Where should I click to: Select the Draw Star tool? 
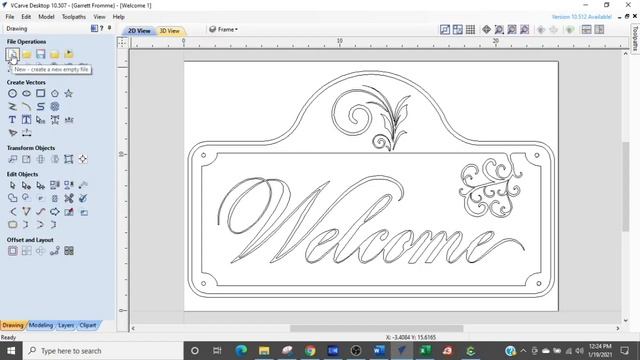(x=69, y=93)
